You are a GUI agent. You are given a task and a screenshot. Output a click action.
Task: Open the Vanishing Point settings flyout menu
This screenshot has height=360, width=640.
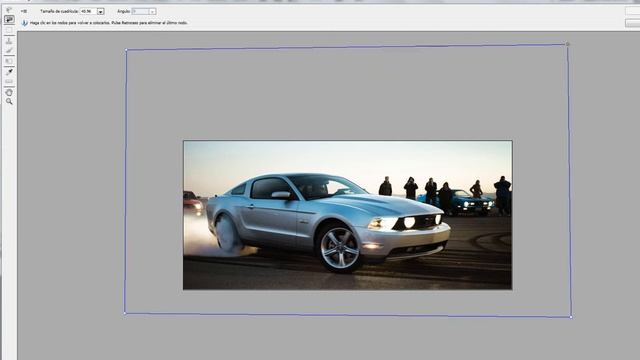tap(24, 11)
